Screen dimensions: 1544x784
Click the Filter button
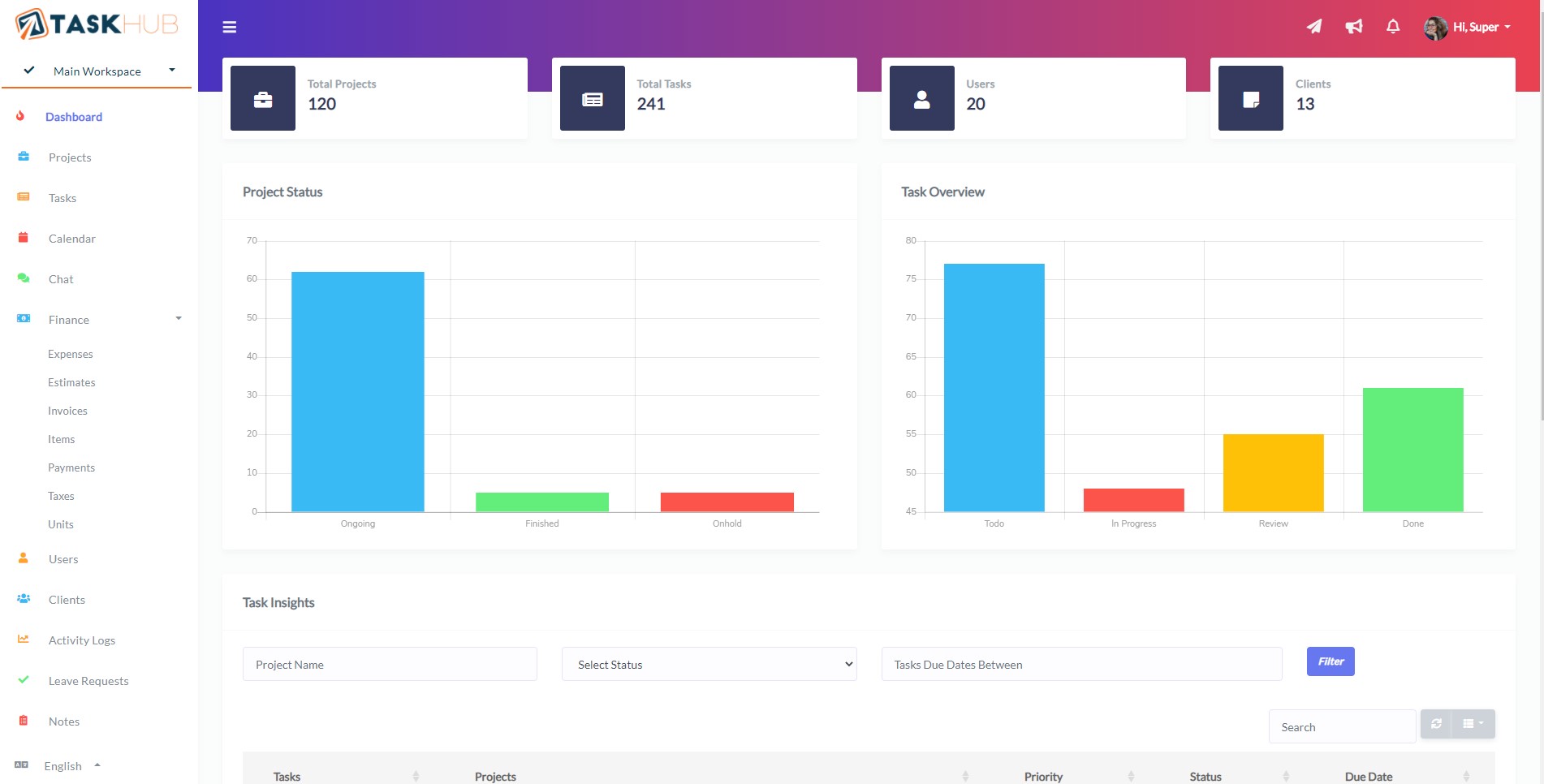click(x=1330, y=661)
